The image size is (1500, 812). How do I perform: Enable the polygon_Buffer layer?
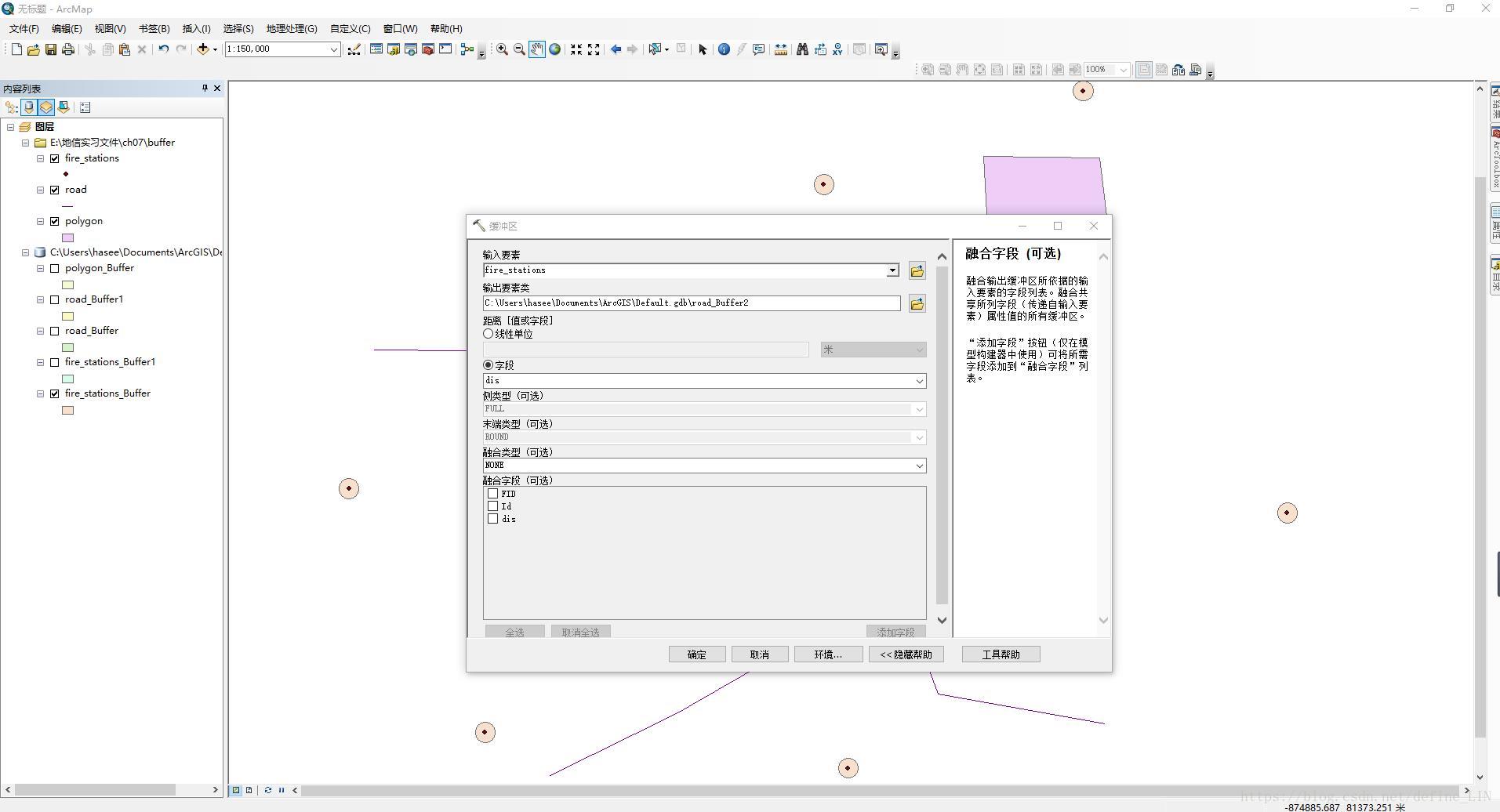(x=55, y=268)
